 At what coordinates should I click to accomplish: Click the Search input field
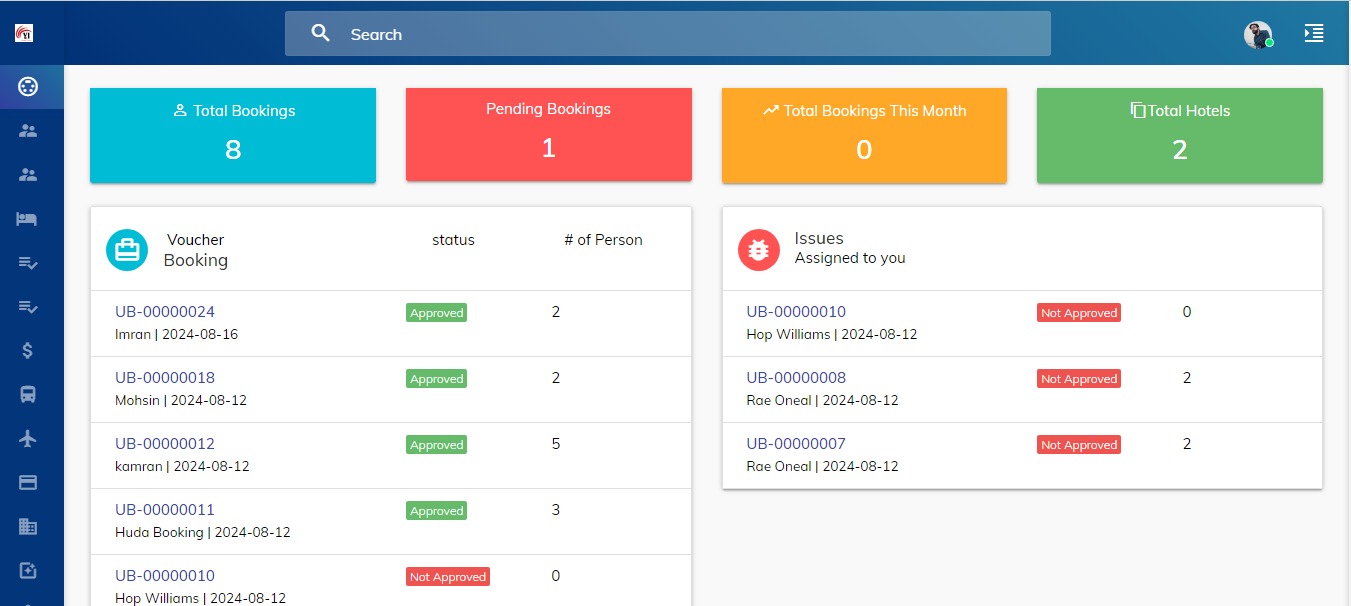(x=667, y=34)
